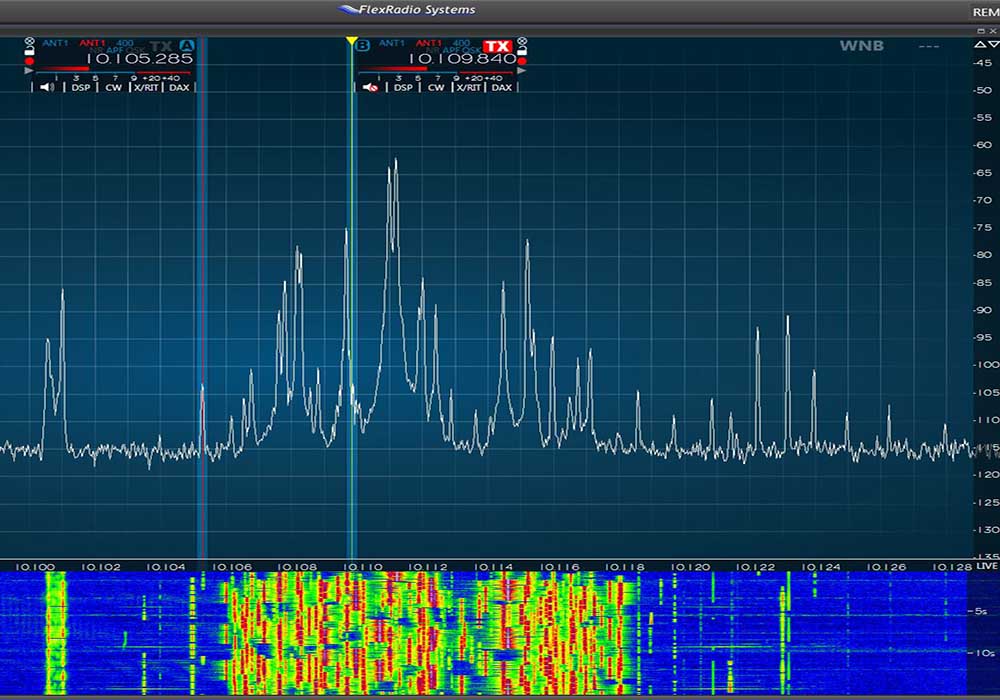
Task: Close slice A with its X icon
Action: (29, 41)
